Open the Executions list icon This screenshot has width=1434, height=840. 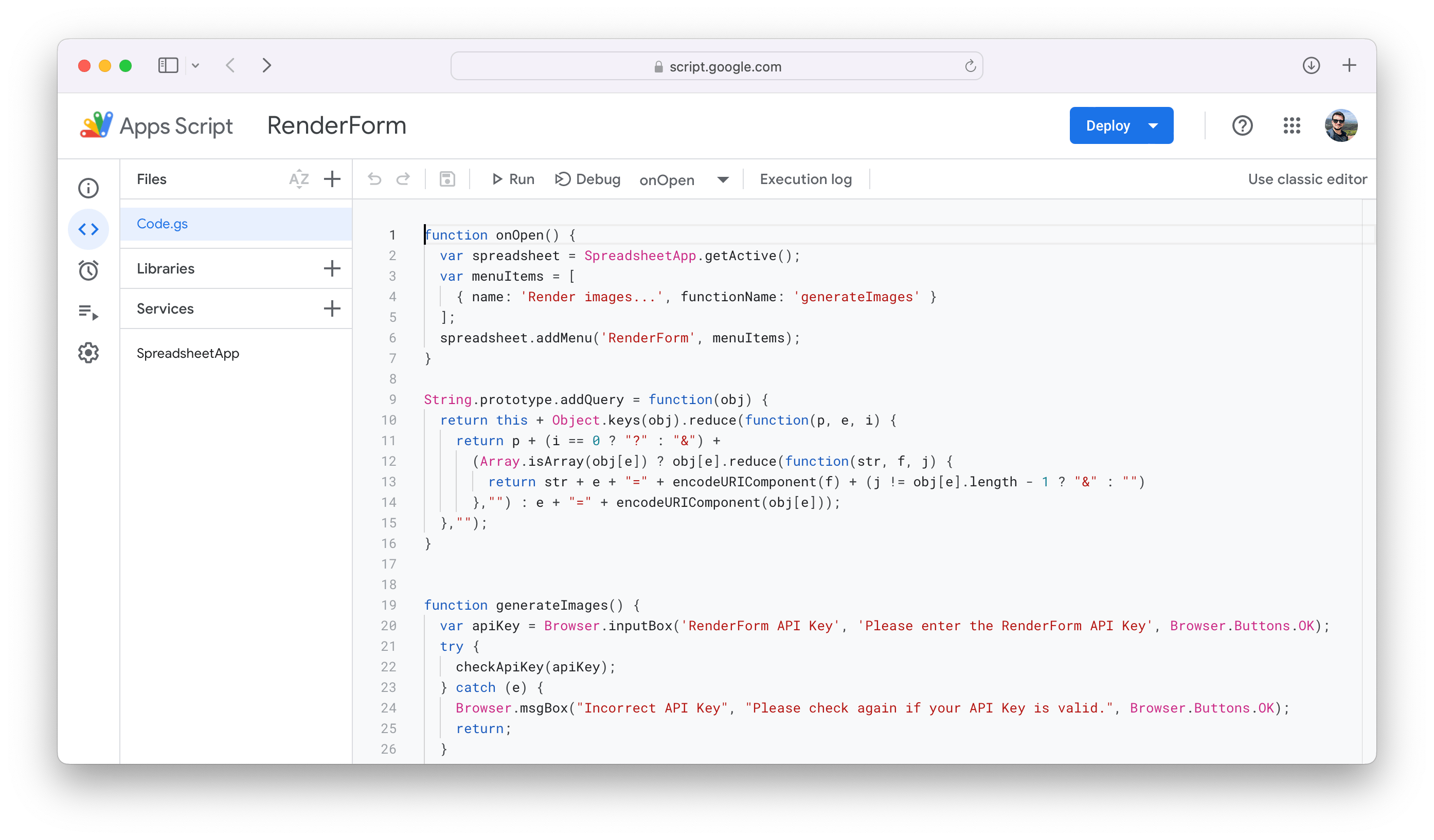click(88, 312)
